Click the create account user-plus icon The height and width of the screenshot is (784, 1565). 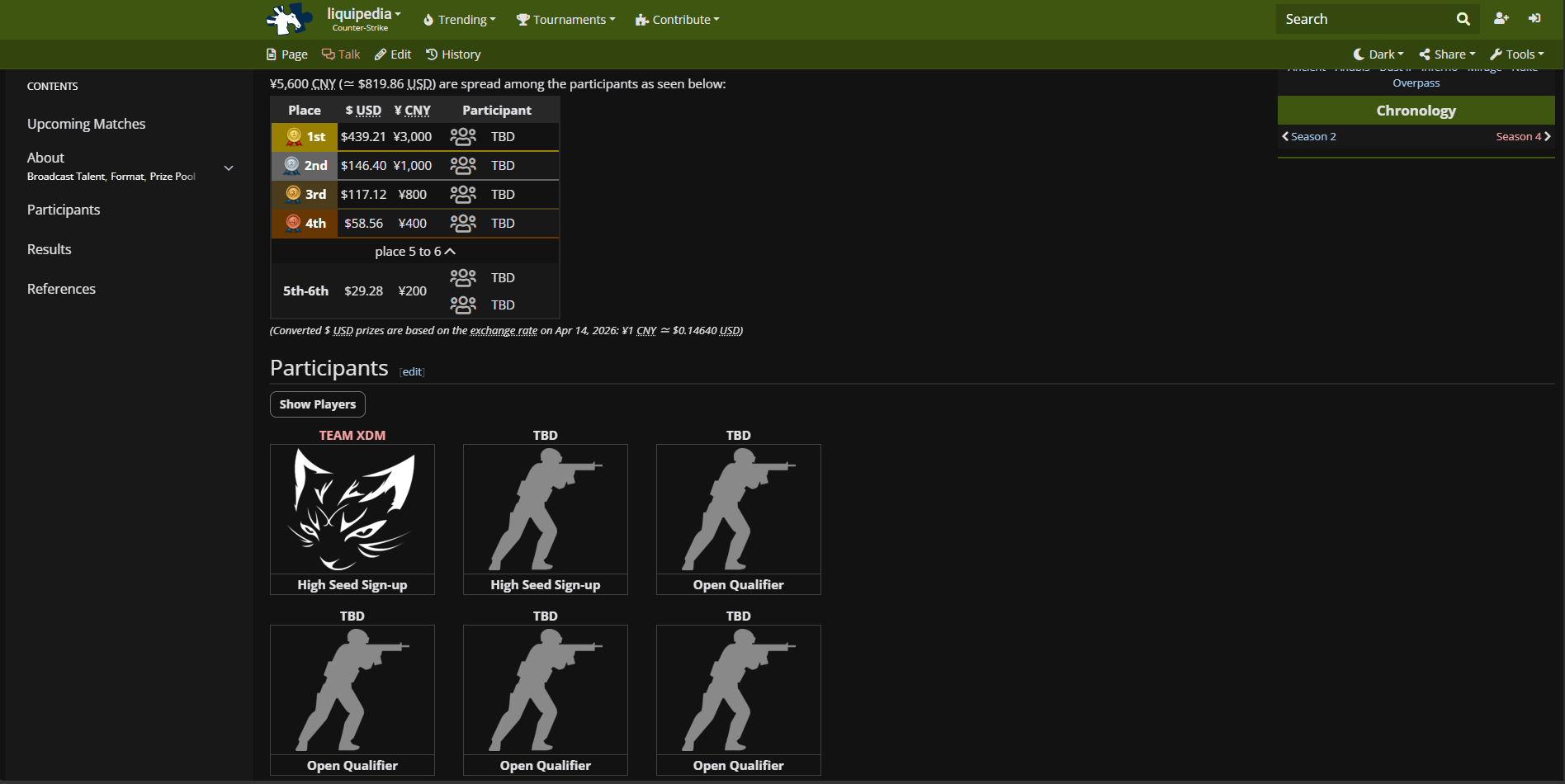[x=1501, y=18]
